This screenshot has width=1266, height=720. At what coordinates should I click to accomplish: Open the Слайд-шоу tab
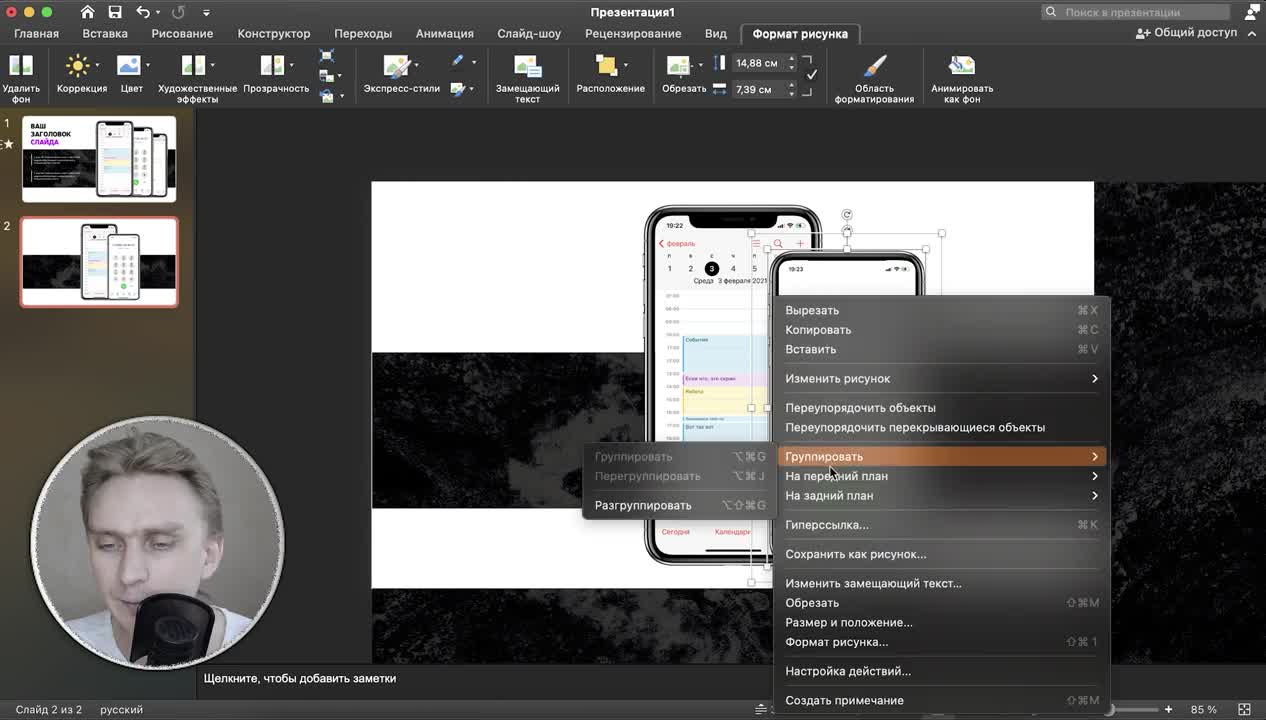click(x=529, y=33)
